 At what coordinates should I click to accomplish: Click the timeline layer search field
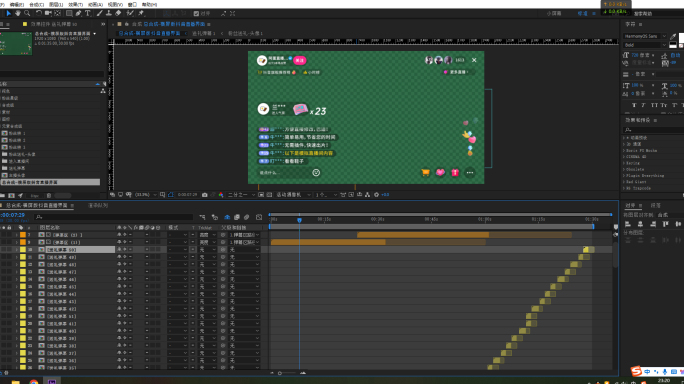click(x=114, y=217)
